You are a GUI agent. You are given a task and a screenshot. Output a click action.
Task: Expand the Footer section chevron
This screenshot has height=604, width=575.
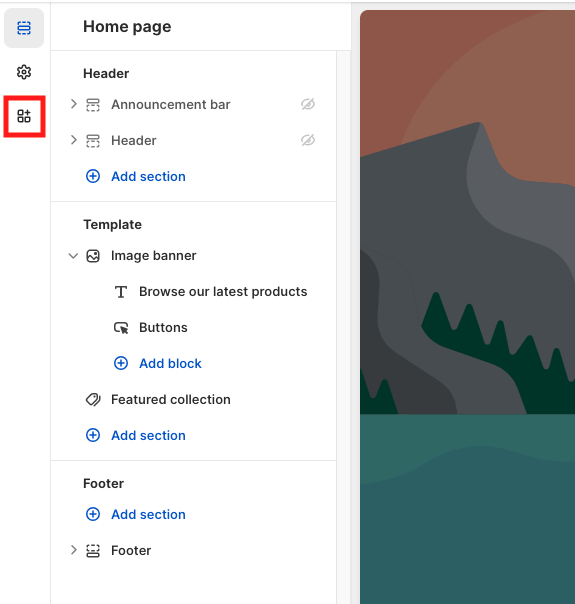pos(74,550)
